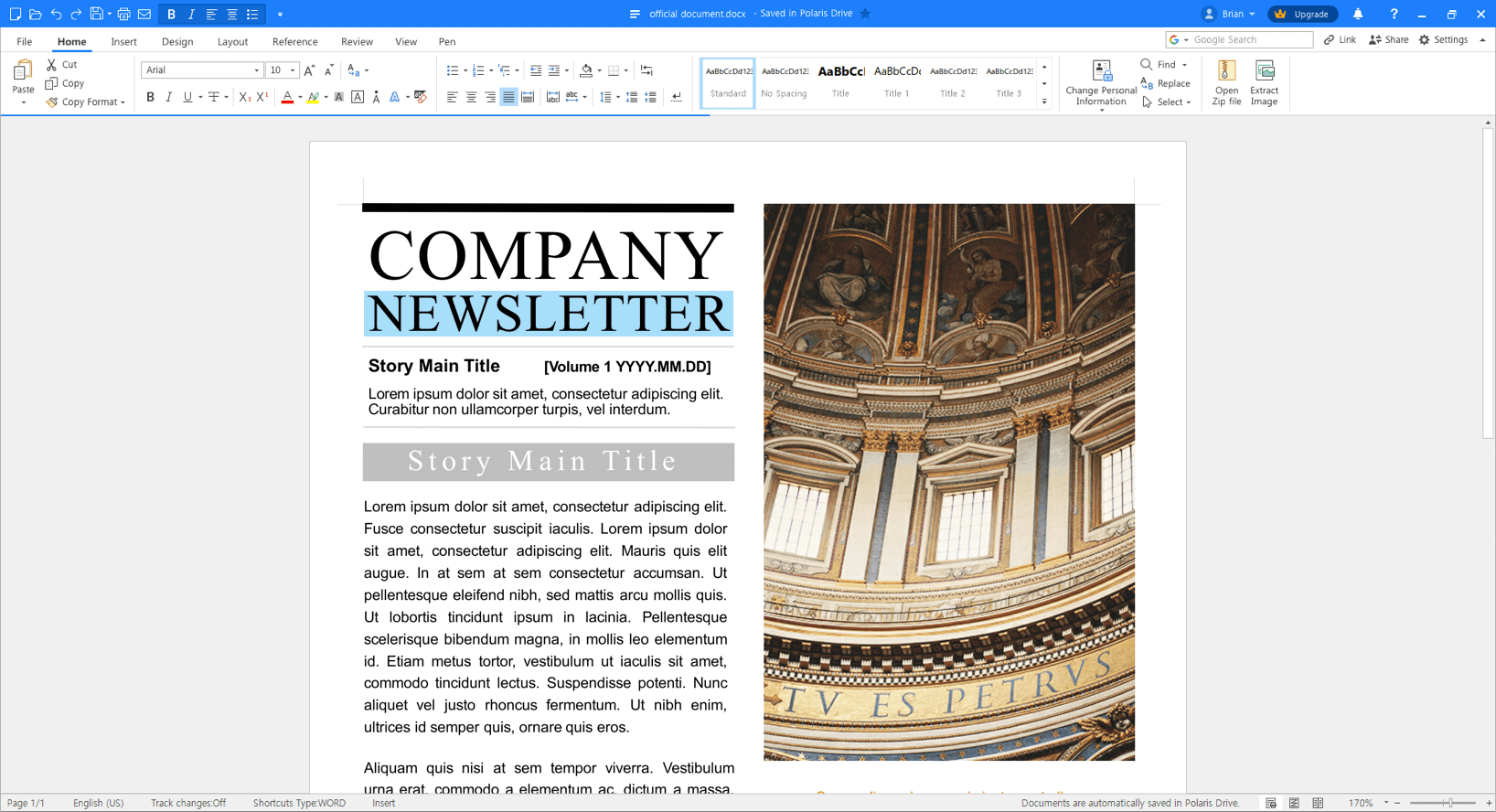Expand the Find dropdown arrow
1496x812 pixels.
[1184, 65]
